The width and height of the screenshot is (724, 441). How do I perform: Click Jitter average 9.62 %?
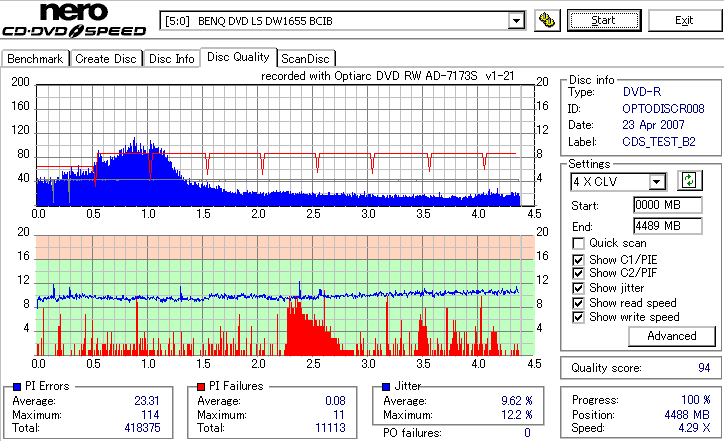(517, 401)
